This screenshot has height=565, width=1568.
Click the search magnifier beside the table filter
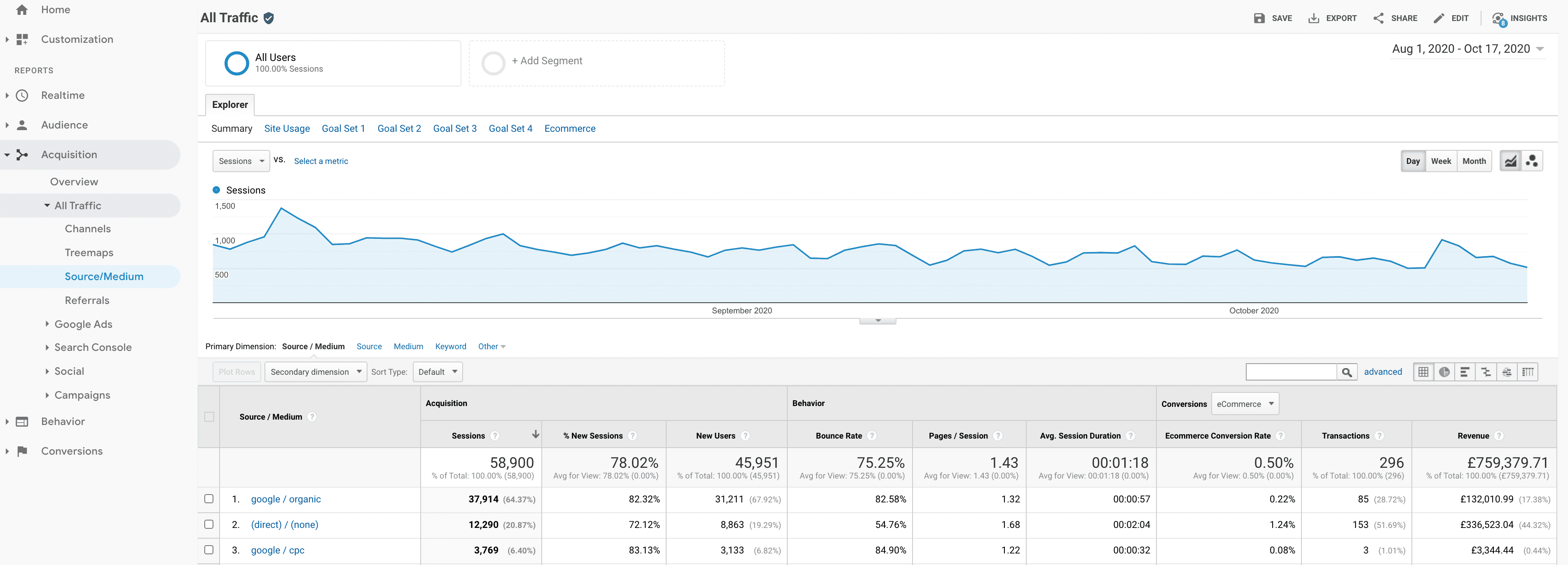pos(1347,371)
